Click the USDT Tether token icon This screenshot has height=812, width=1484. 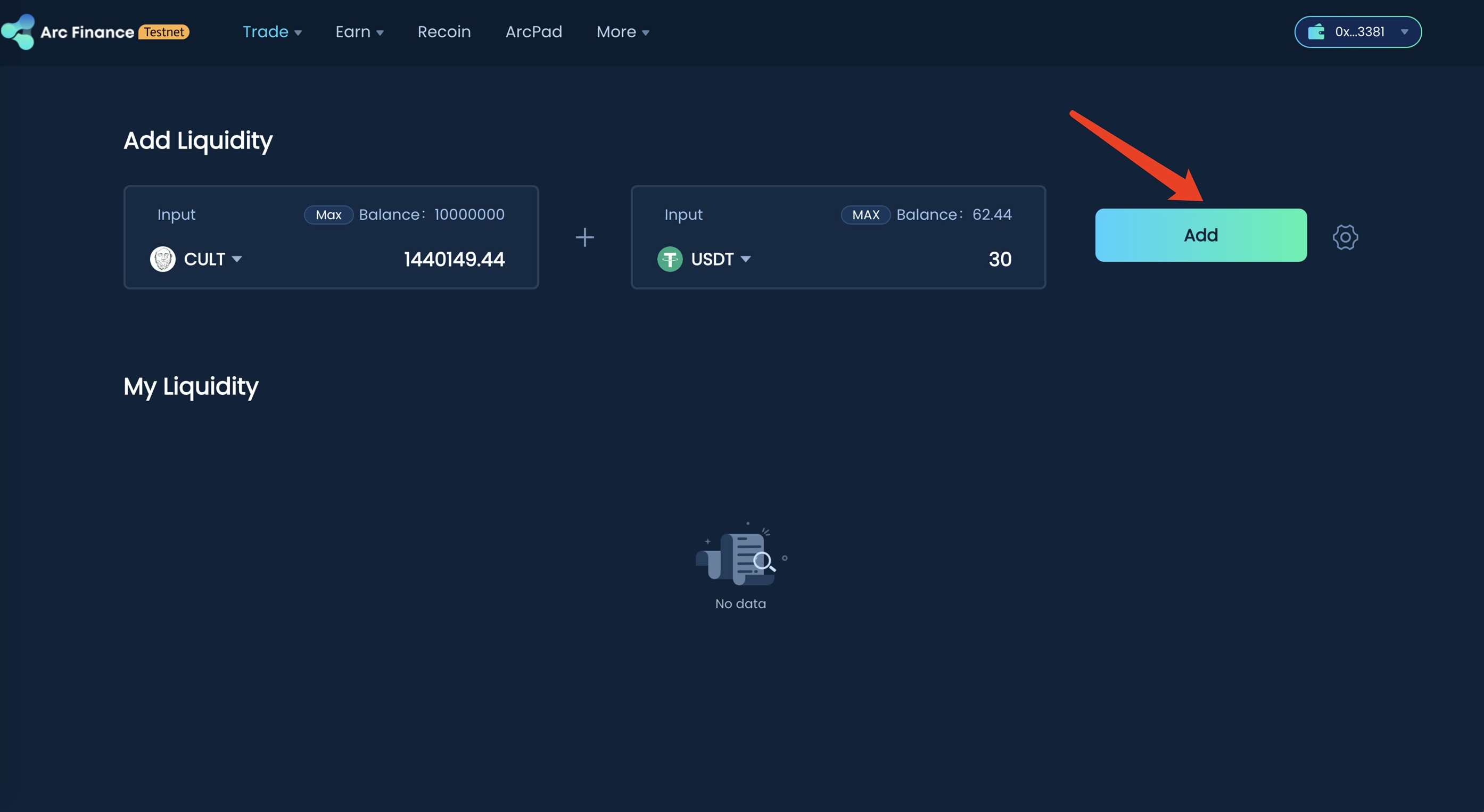click(x=670, y=259)
